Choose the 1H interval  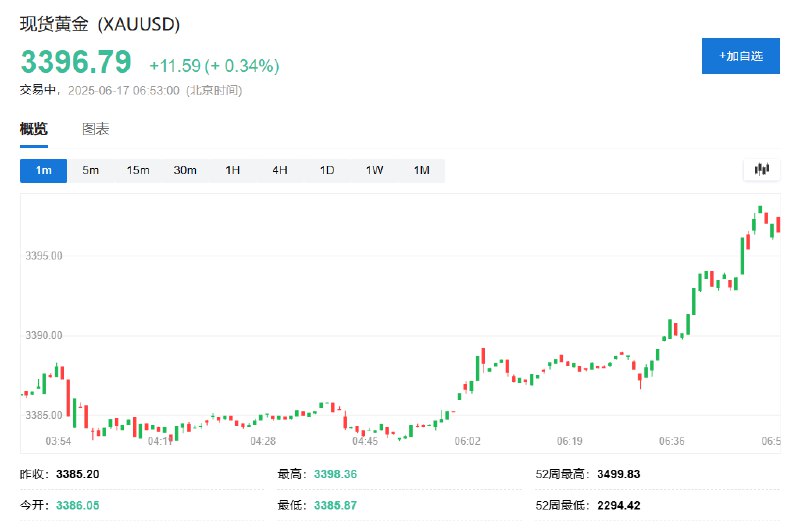click(232, 170)
